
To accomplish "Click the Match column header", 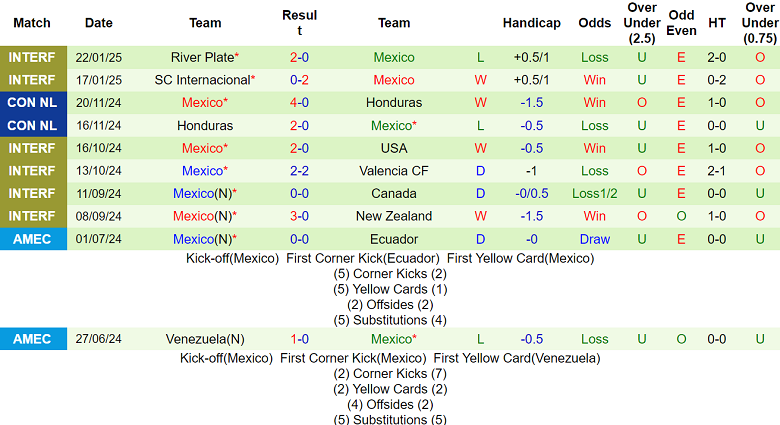I will [32, 23].
